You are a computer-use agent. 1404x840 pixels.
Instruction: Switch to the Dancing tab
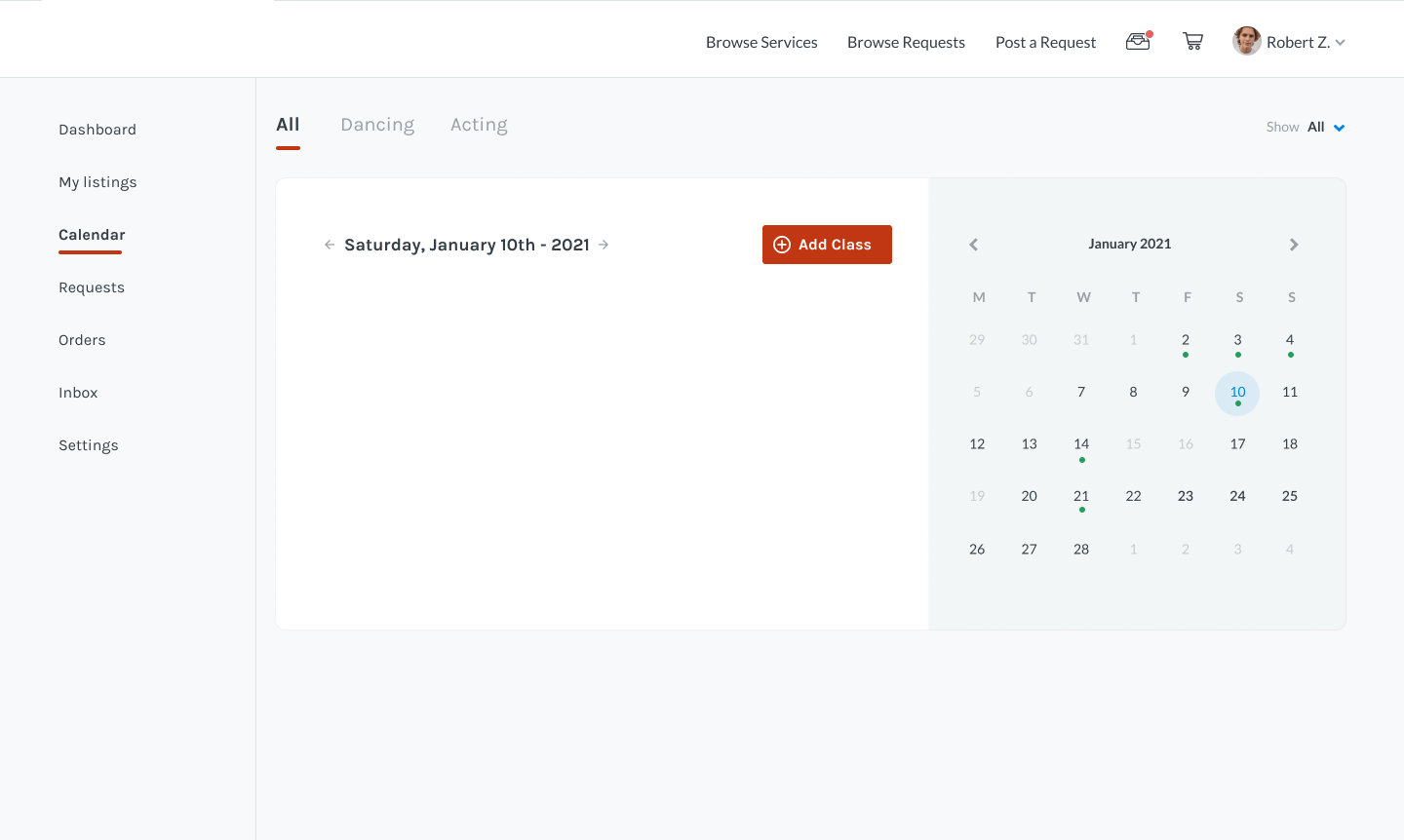point(377,125)
